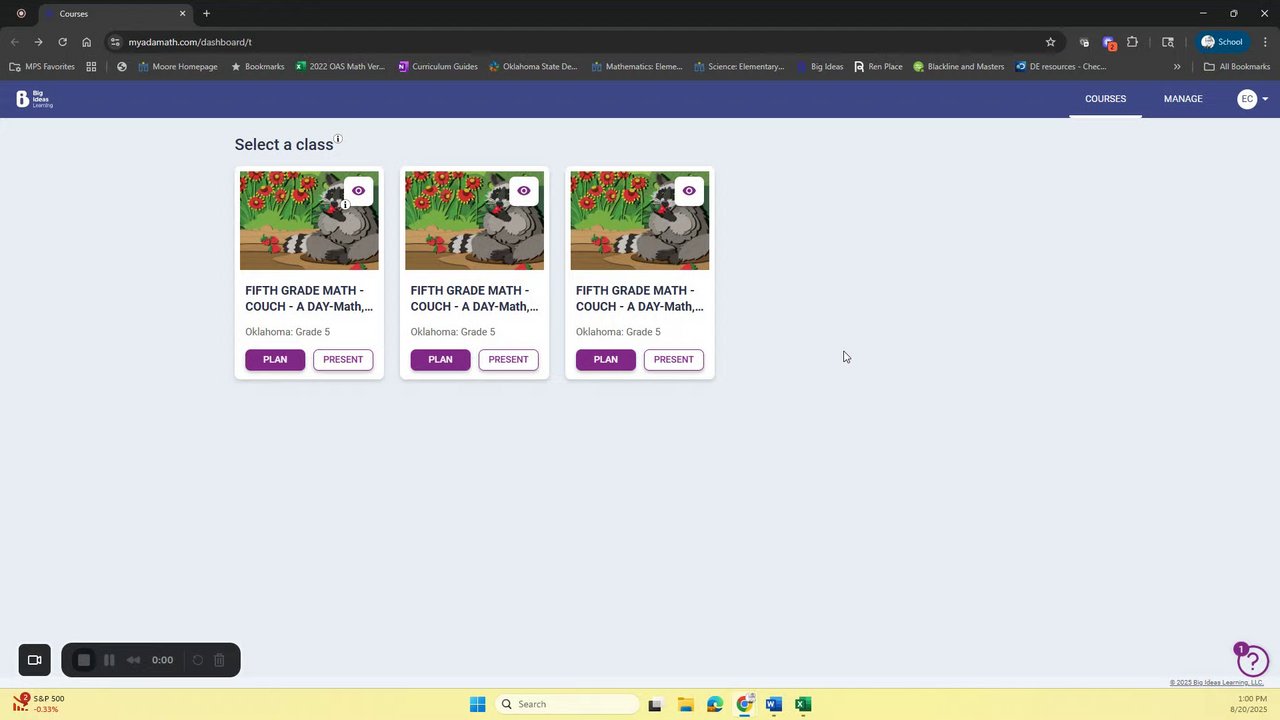Image resolution: width=1280 pixels, height=720 pixels.
Task: Click the extension icon with red 2 badge
Action: click(1108, 43)
